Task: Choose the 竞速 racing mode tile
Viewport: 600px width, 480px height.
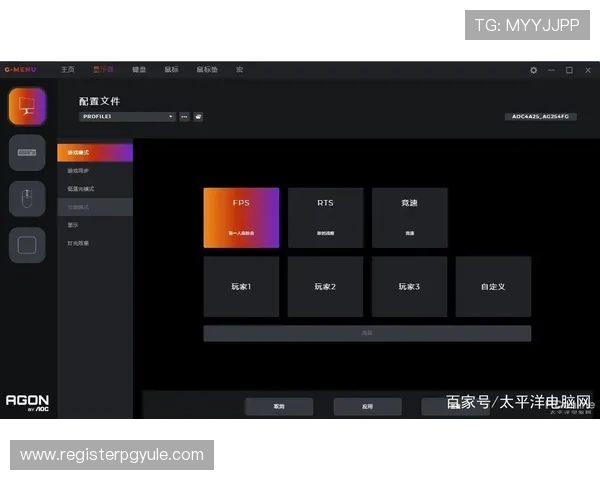Action: 409,218
